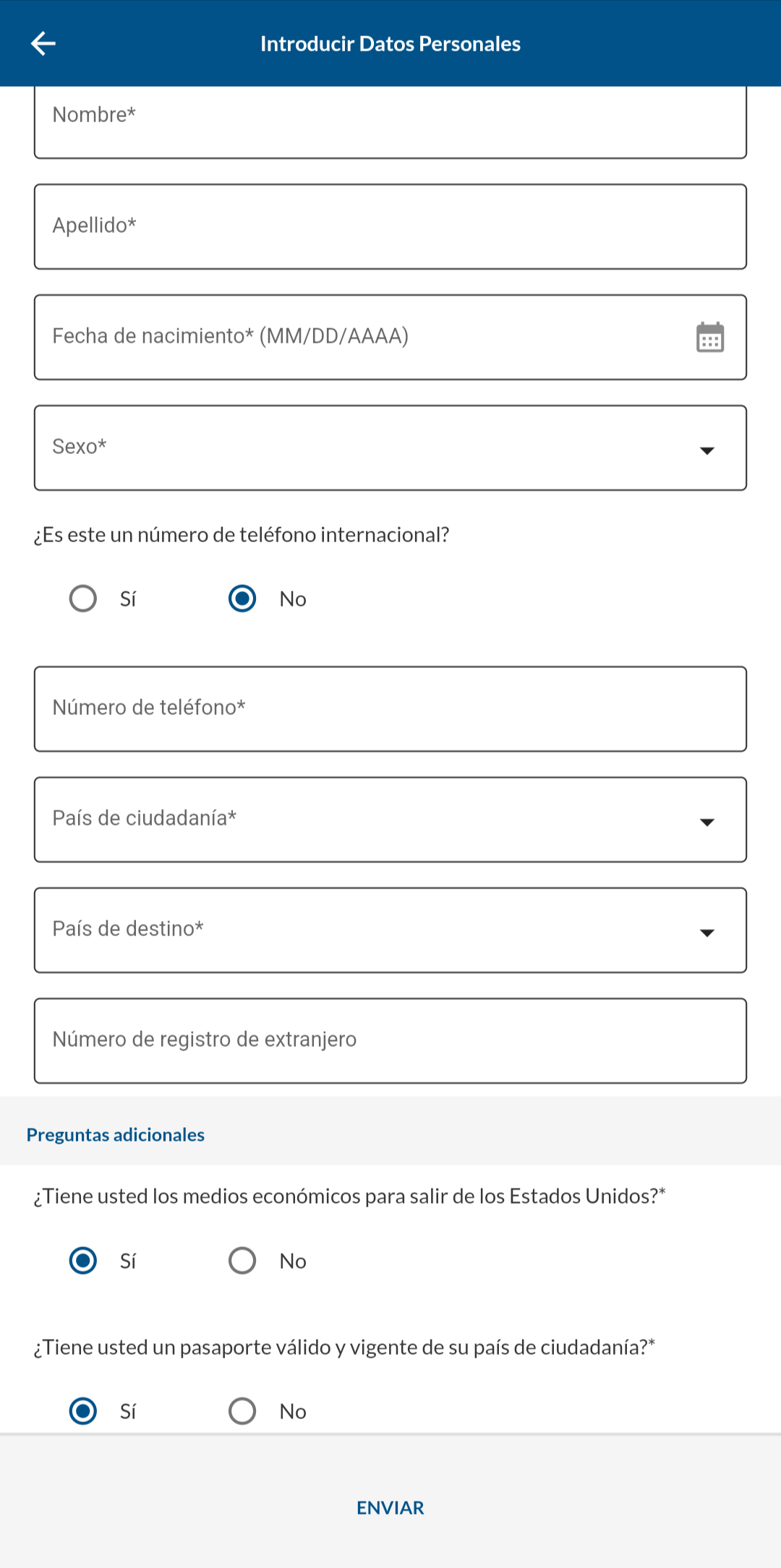Click the Apellido text field
781x1568 pixels.
[390, 227]
